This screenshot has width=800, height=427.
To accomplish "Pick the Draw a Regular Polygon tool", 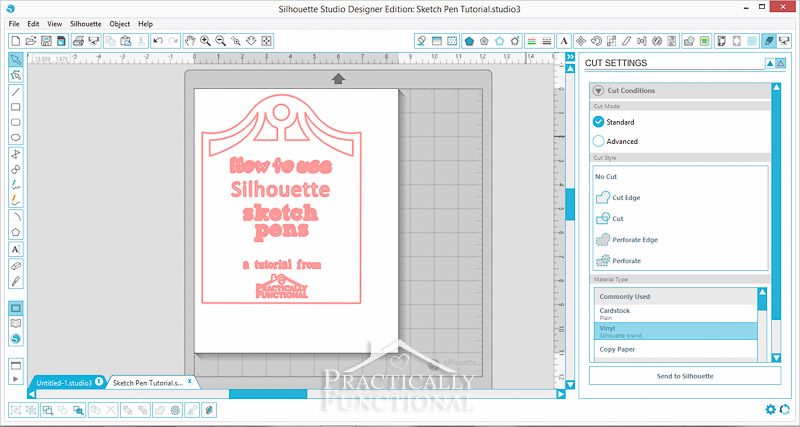I will (16, 232).
